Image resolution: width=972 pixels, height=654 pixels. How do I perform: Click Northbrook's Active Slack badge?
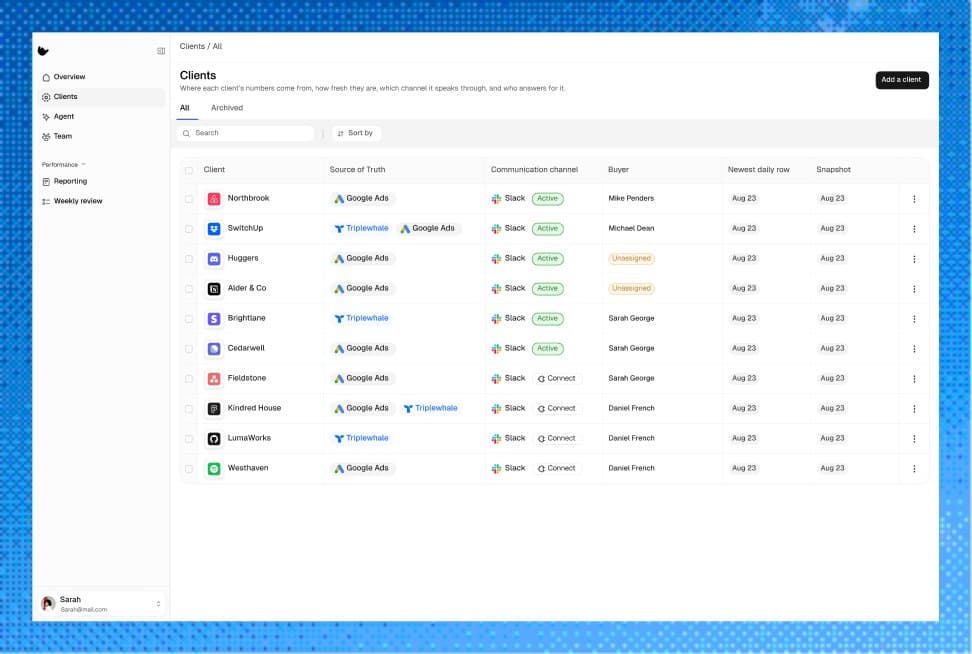pos(547,199)
